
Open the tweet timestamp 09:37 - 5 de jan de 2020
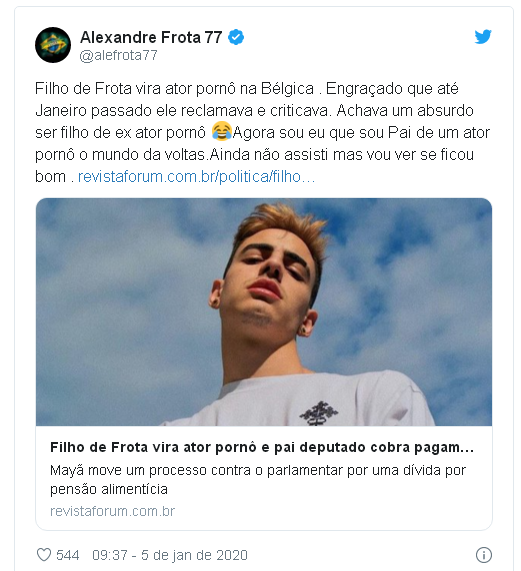[170, 555]
